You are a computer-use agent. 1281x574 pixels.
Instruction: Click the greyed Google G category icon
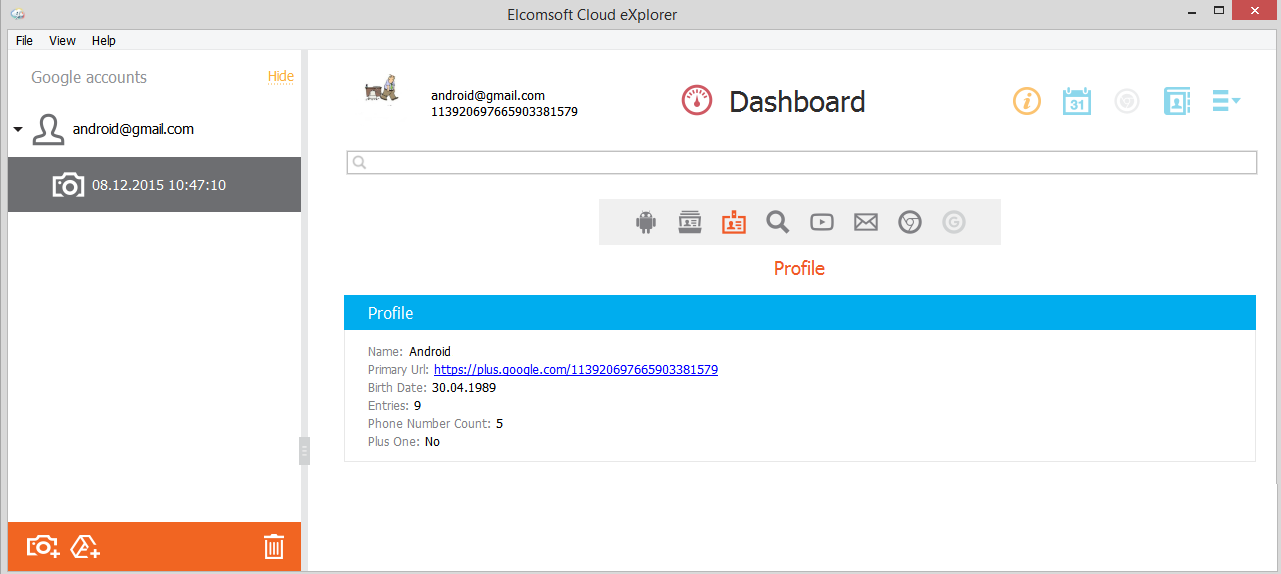[954, 222]
